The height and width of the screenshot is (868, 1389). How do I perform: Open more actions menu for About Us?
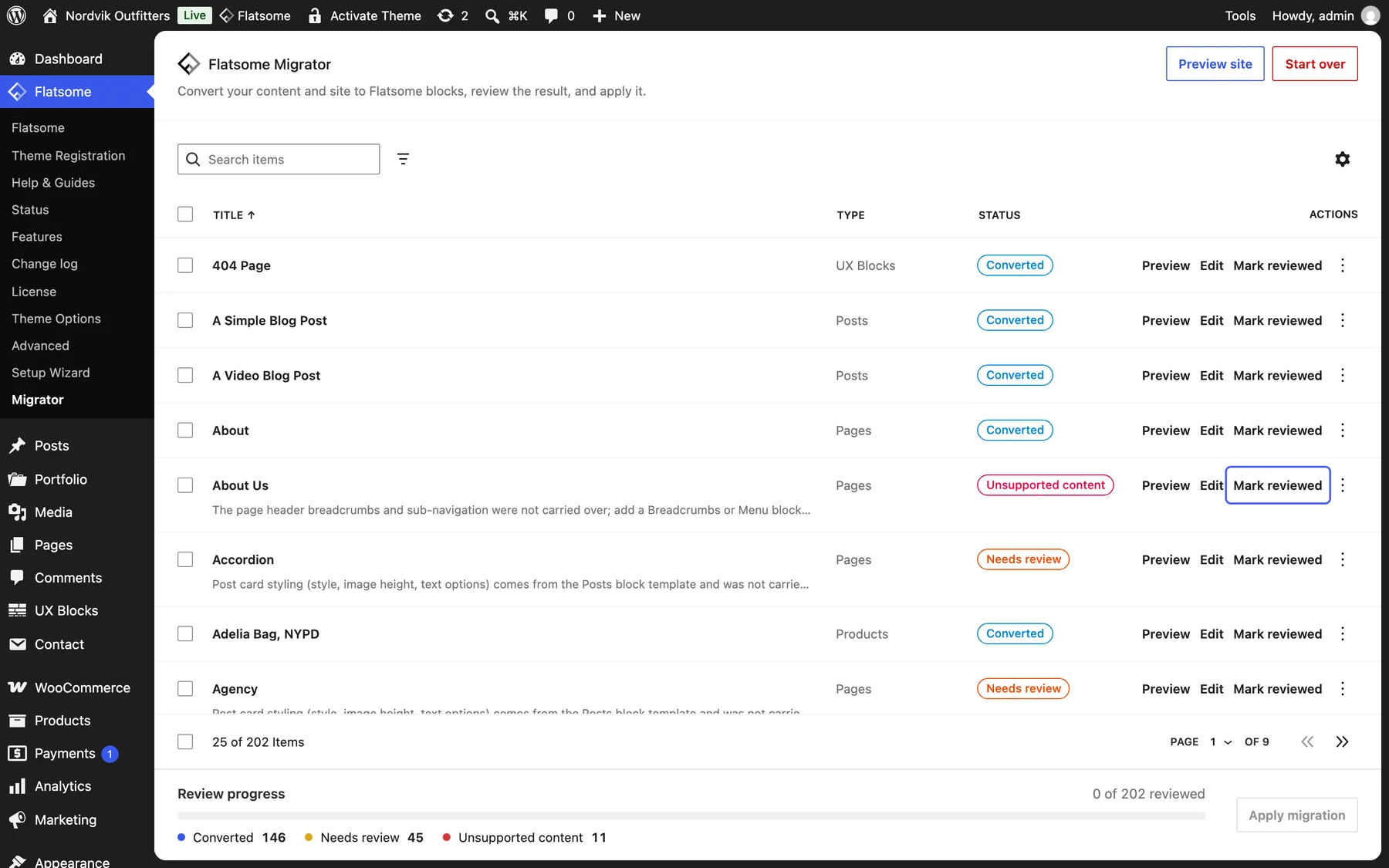tap(1343, 485)
